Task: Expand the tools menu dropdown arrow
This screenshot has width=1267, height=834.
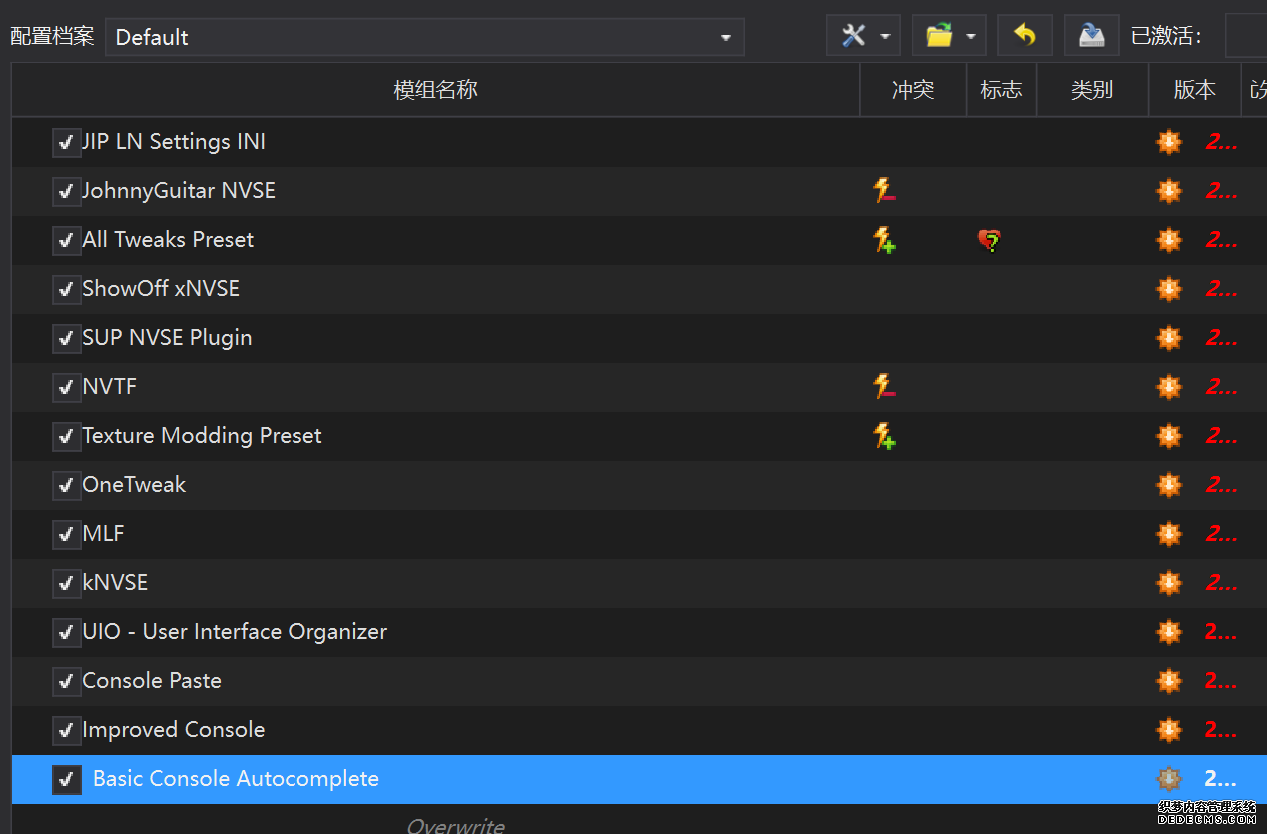Action: coord(885,37)
